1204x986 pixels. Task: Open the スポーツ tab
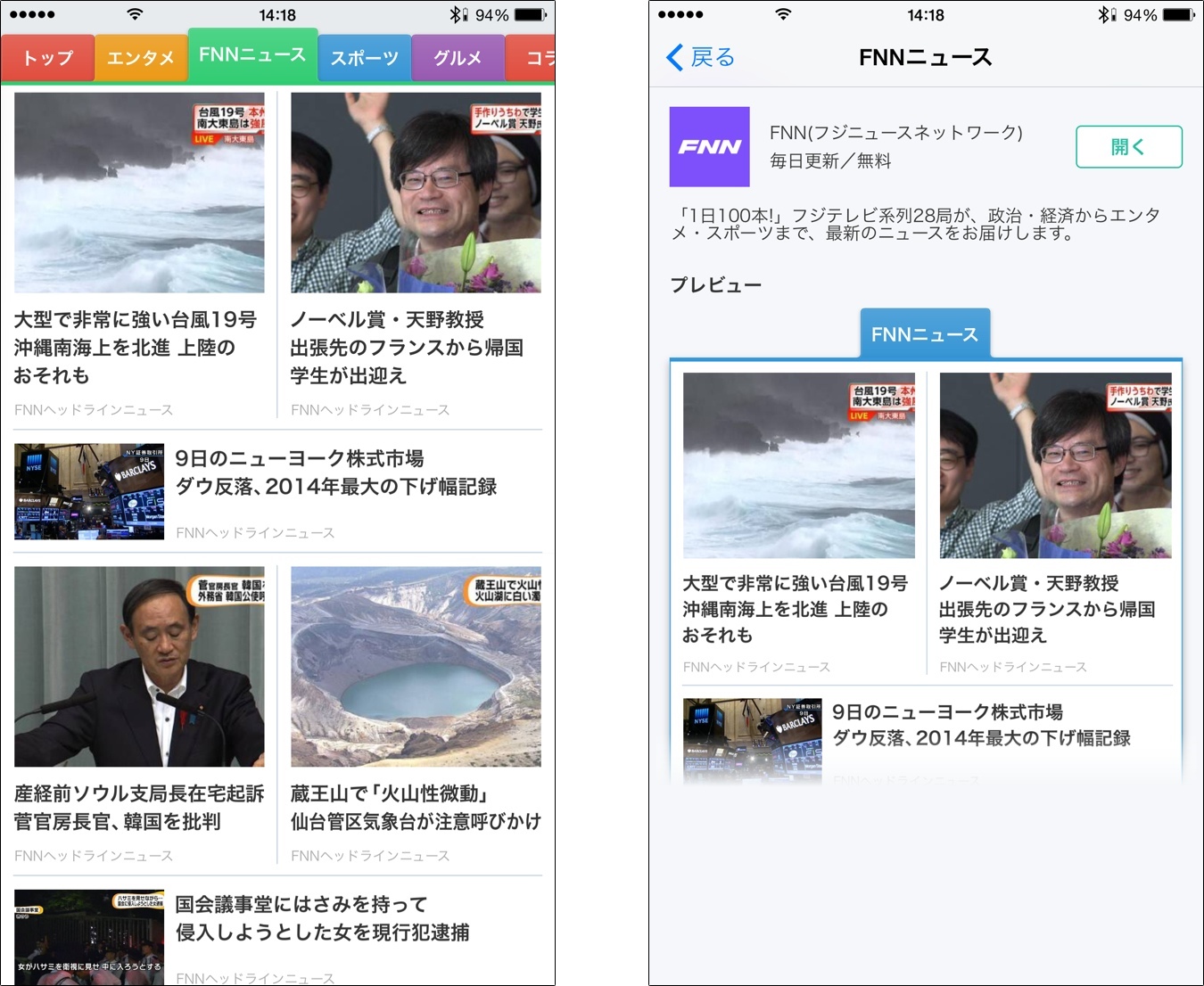(364, 58)
